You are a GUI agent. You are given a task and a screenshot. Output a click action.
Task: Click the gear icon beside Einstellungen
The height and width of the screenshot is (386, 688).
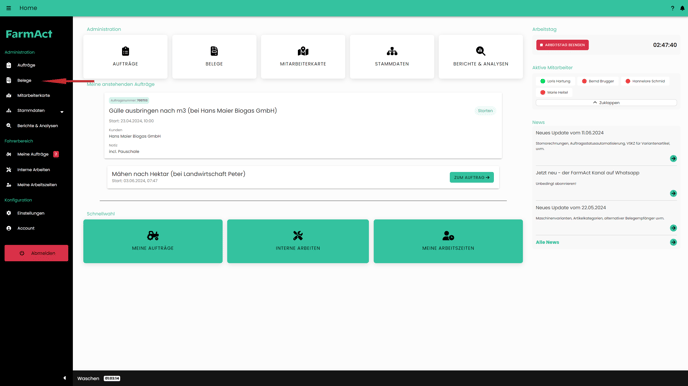click(9, 213)
